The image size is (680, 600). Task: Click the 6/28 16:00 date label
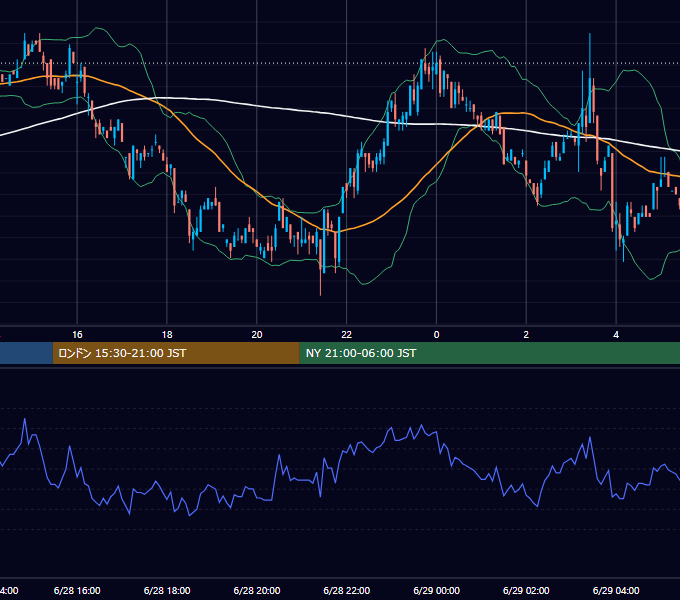coord(77,590)
